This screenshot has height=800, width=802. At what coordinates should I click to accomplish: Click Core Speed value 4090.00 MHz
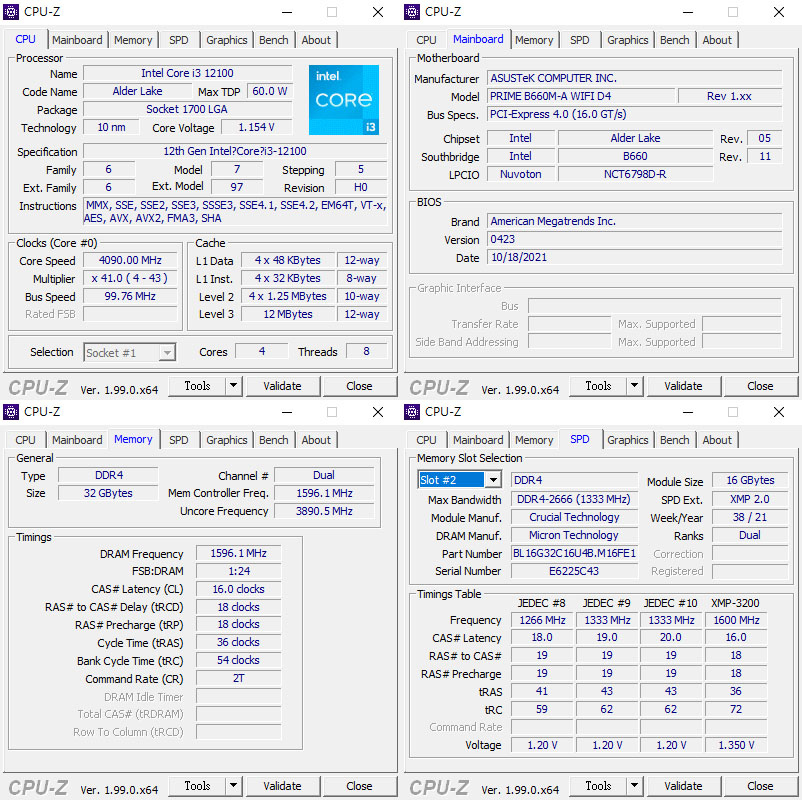tap(130, 260)
